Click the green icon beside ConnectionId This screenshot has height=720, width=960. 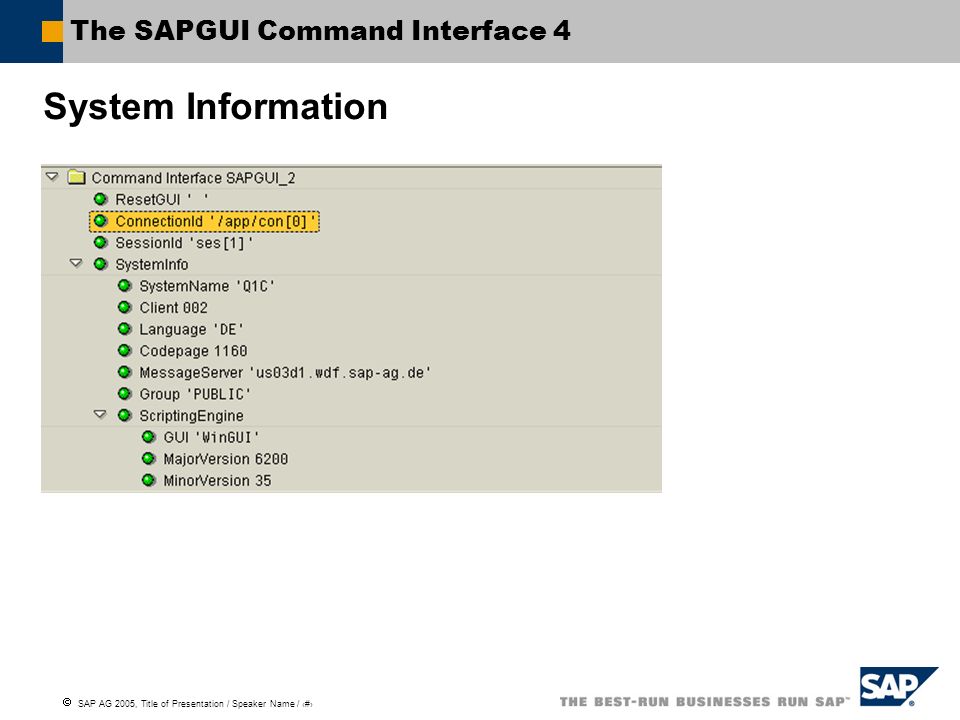point(100,221)
